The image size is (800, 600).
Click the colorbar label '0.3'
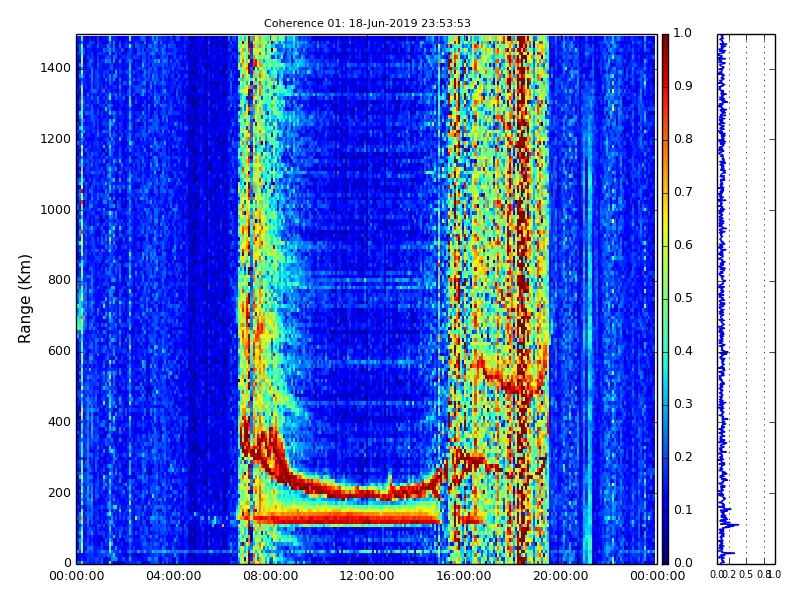point(683,405)
